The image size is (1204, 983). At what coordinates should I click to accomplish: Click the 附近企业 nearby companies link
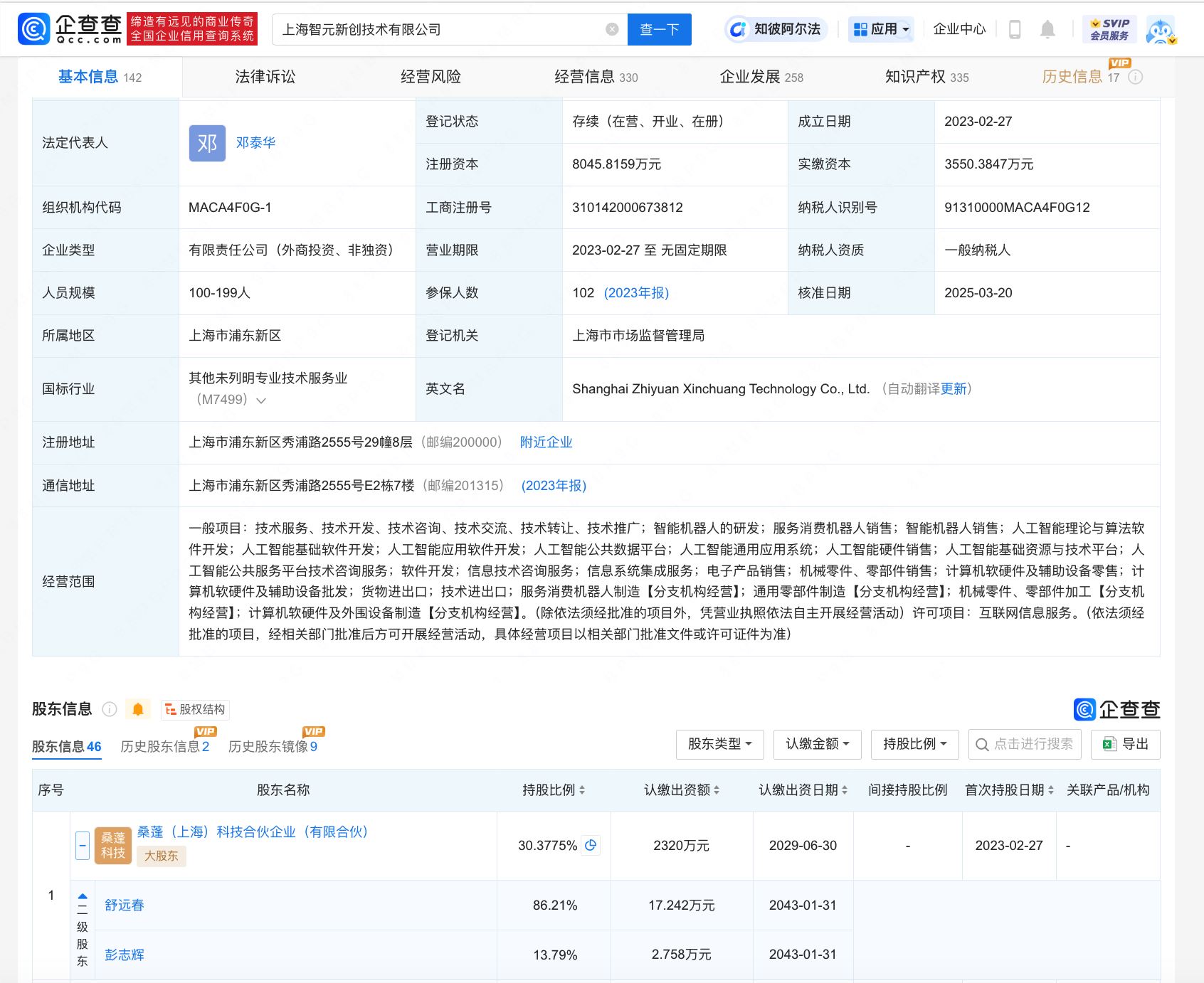546,442
